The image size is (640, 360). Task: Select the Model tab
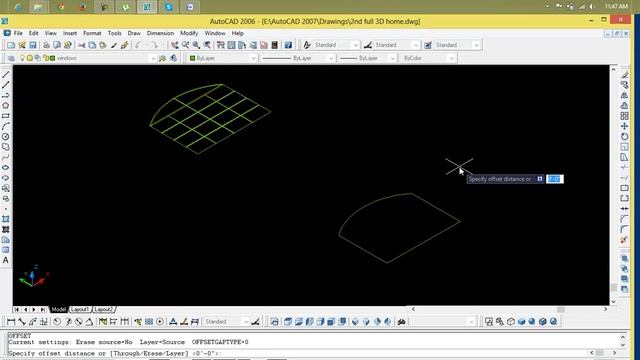pyautogui.click(x=58, y=309)
